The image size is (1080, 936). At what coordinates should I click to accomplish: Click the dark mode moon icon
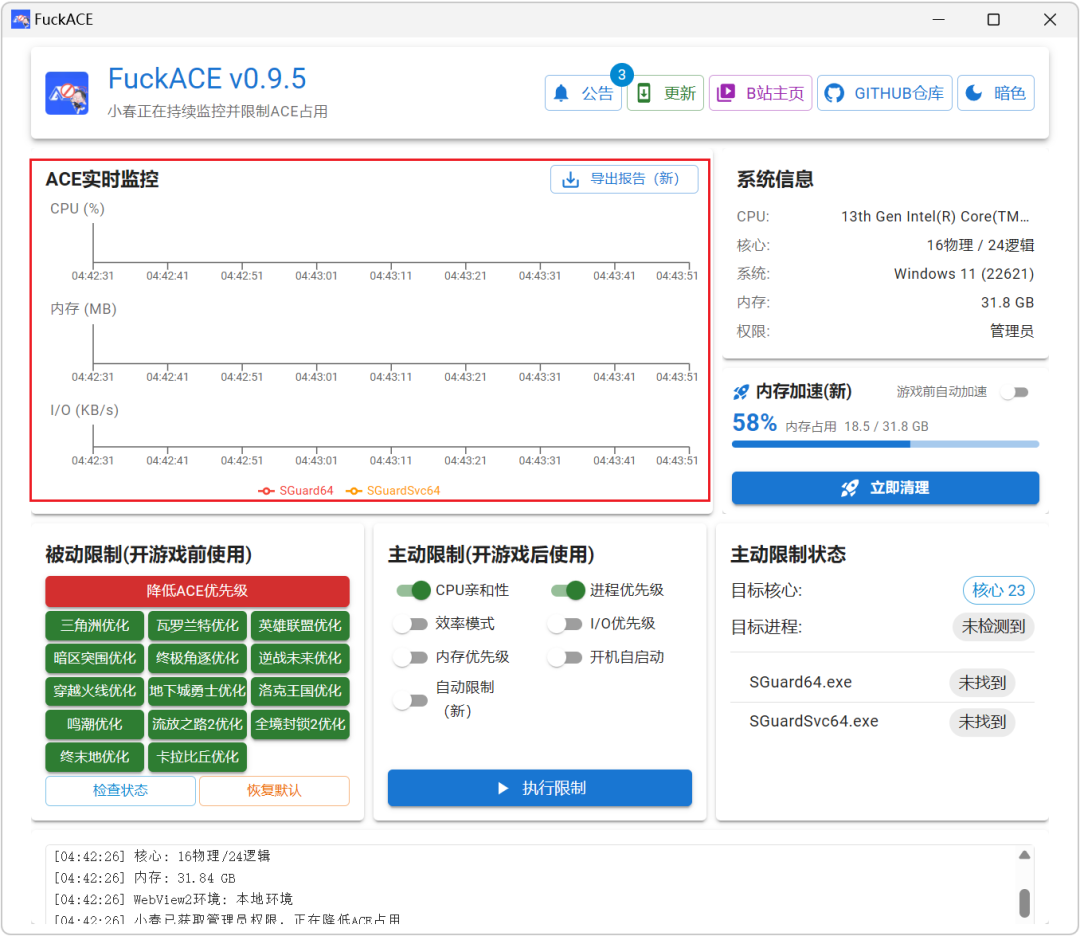[x=973, y=93]
